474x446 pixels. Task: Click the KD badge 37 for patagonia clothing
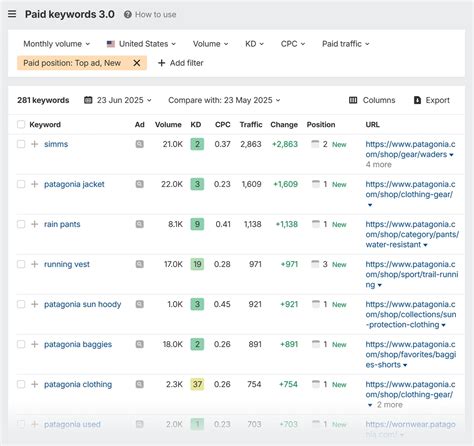coord(197,384)
